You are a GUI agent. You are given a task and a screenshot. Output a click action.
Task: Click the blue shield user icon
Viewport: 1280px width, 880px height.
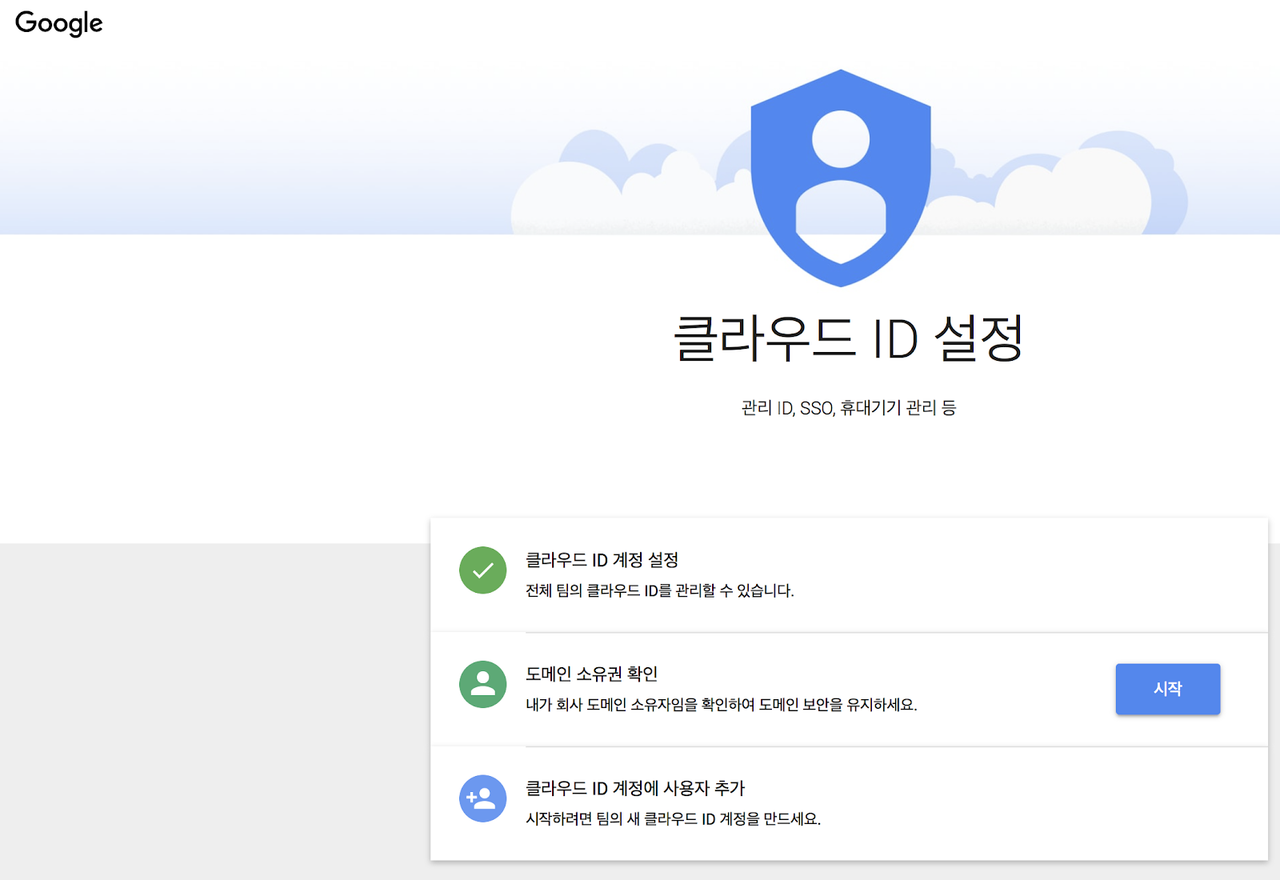[841, 178]
